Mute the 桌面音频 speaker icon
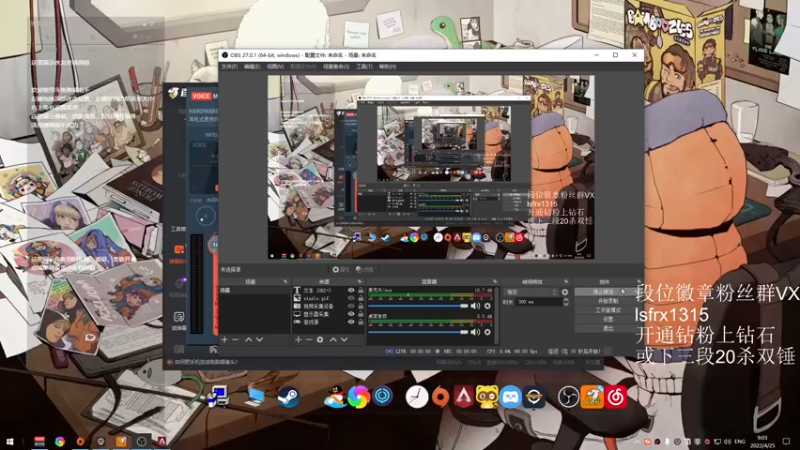Screen dimensions: 800x450 point(476,332)
